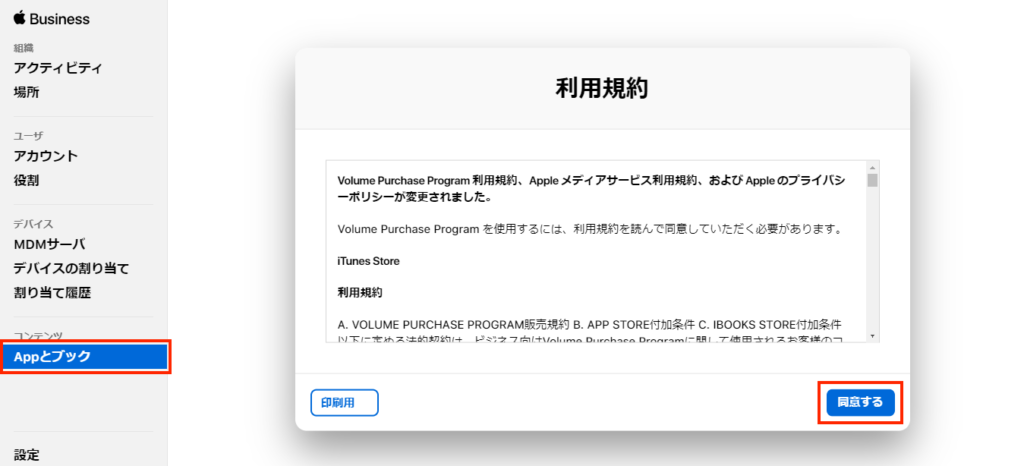Click the Apple Business logo
This screenshot has width=1024, height=466.
pos(52,19)
